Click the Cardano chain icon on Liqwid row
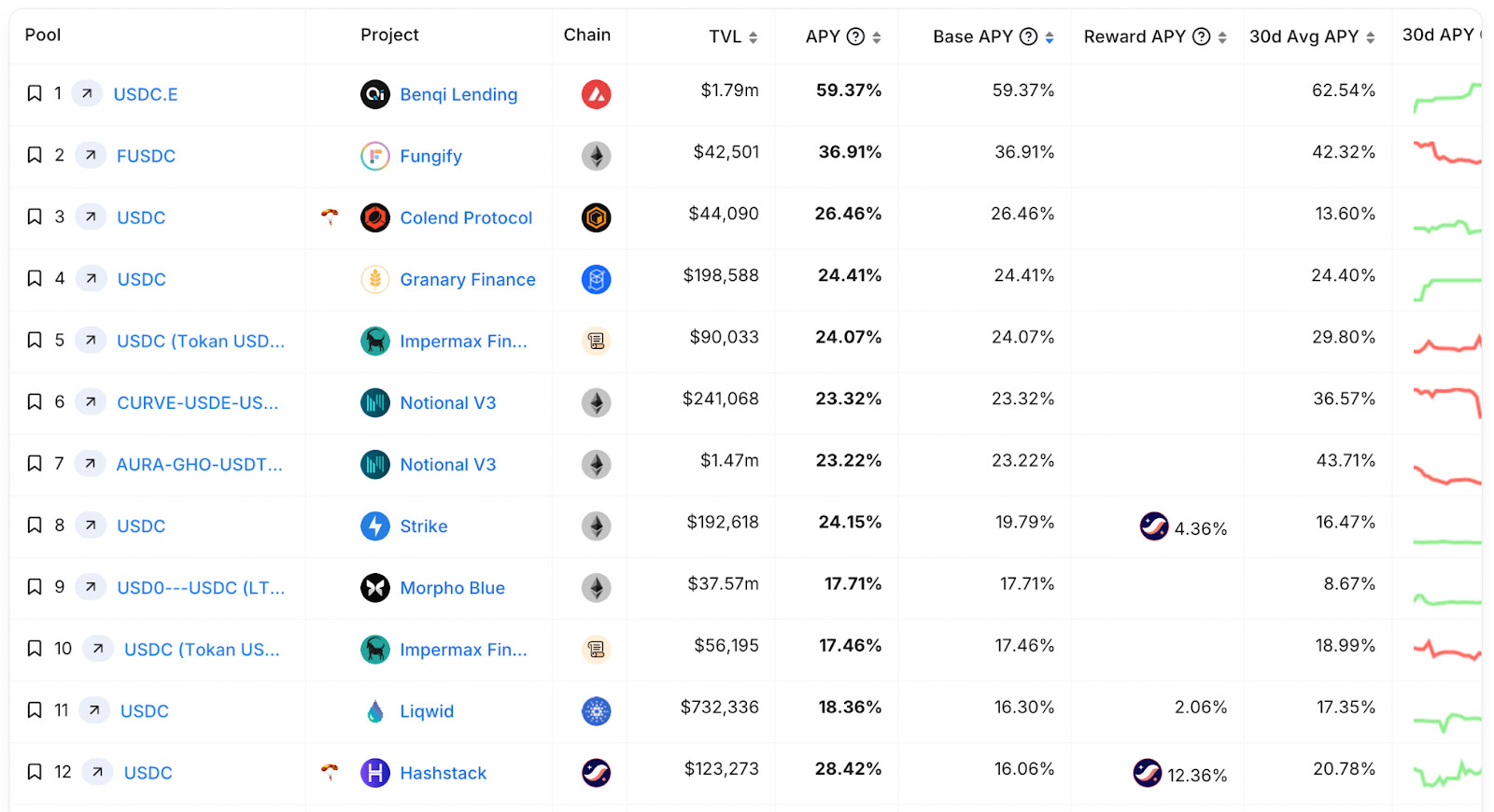The height and width of the screenshot is (812, 1494). coord(596,711)
